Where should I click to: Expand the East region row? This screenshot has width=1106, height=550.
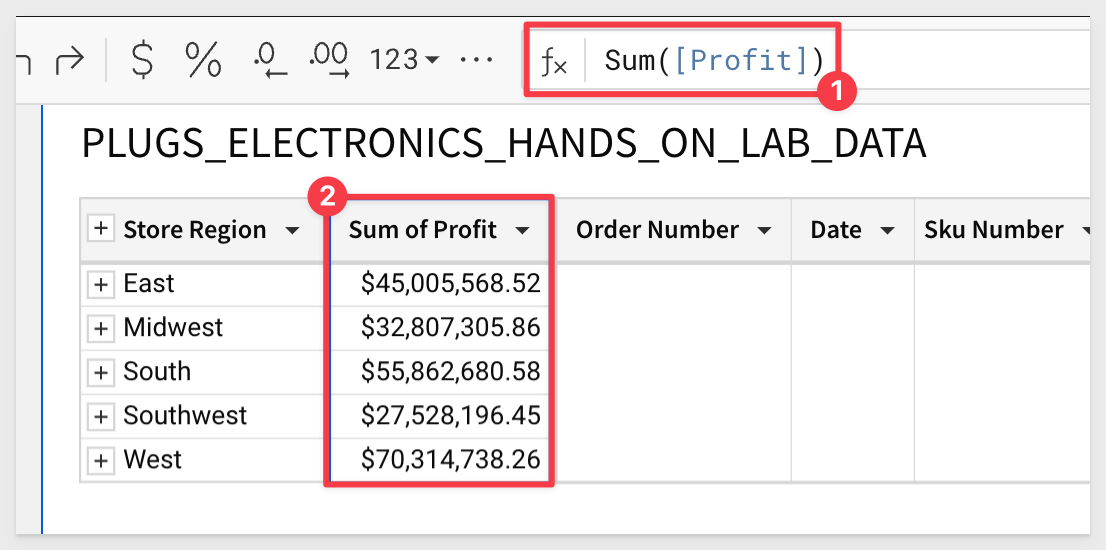[101, 284]
